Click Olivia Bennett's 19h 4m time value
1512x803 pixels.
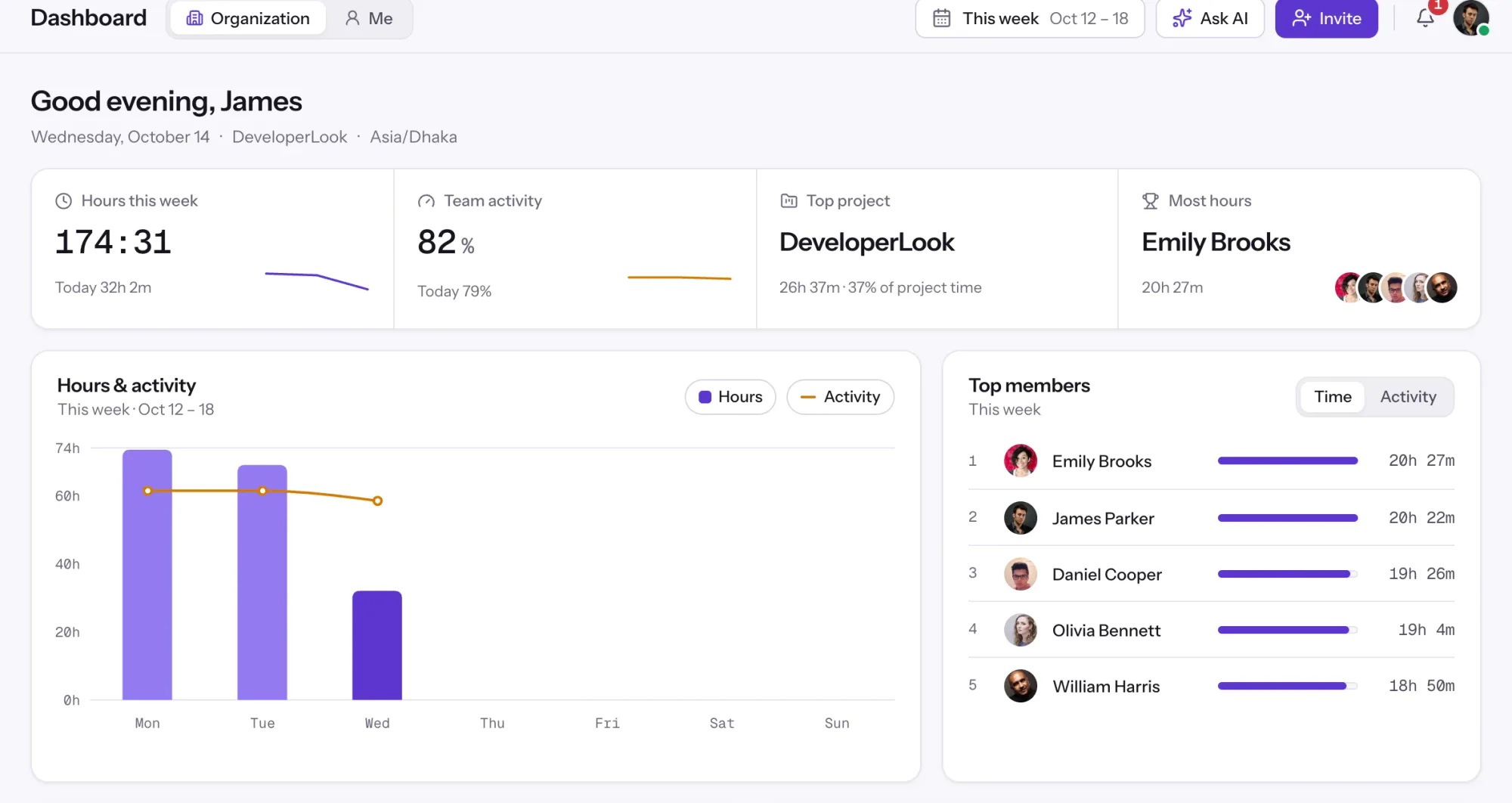(x=1426, y=630)
